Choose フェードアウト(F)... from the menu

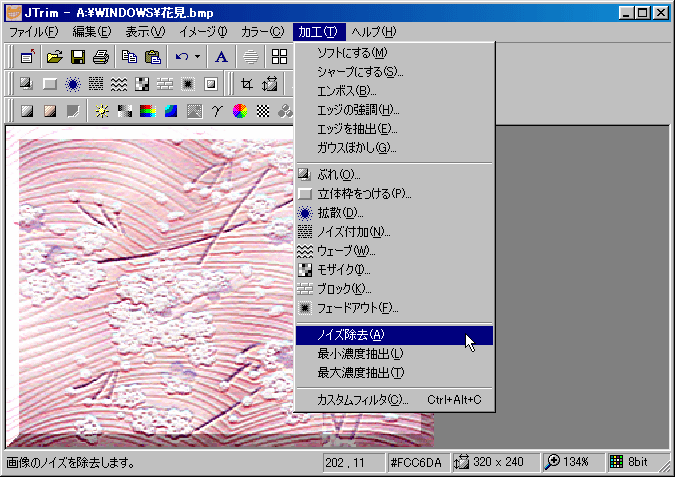click(394, 307)
